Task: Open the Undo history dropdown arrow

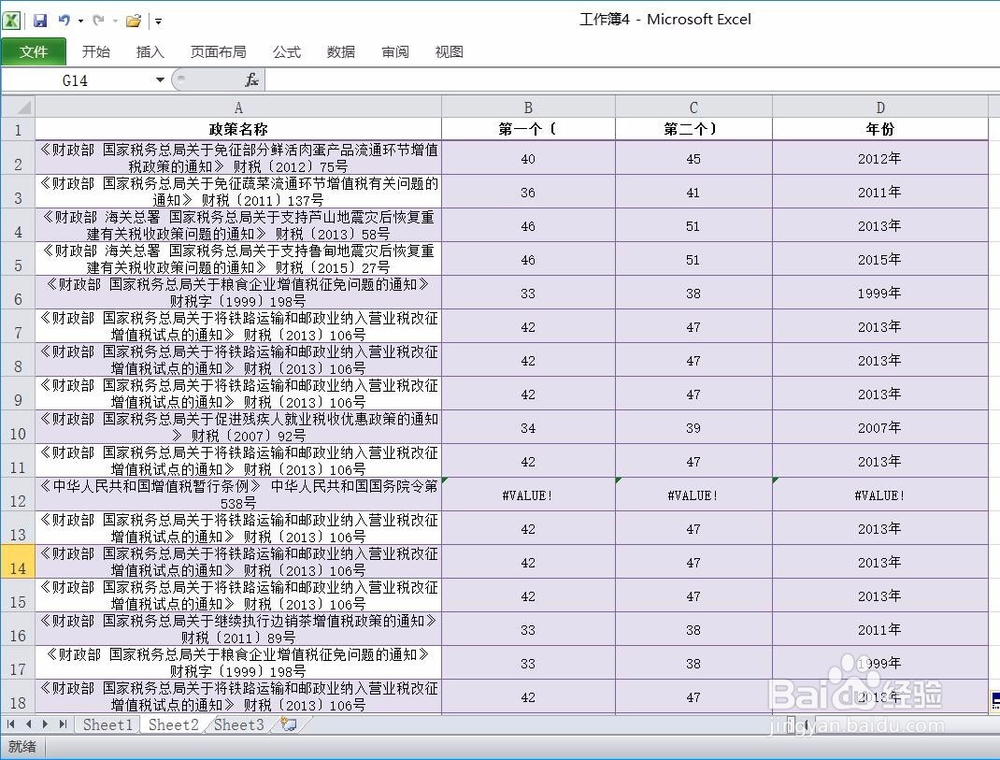Action: click(x=81, y=21)
